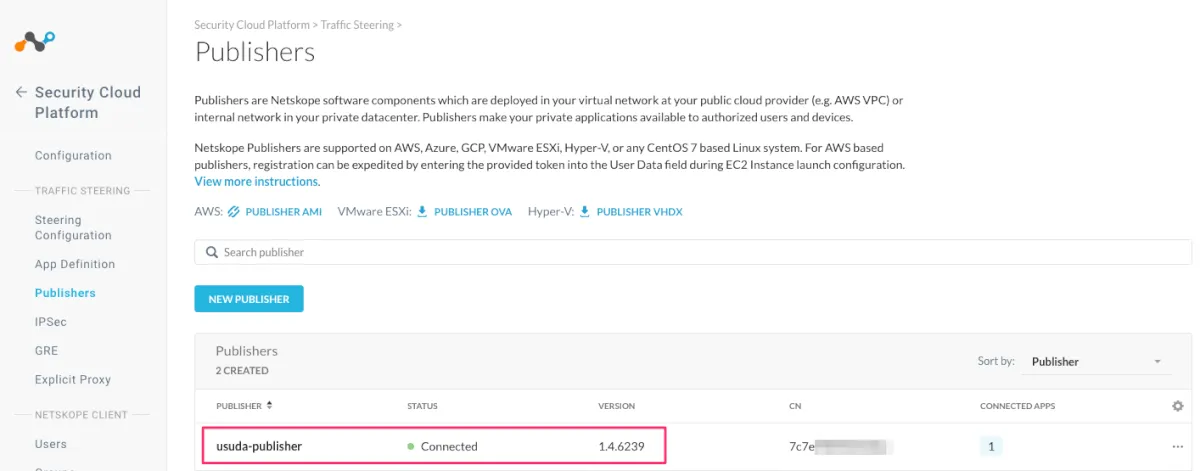
Task: Open Users under Netskope Client
Action: (x=51, y=444)
